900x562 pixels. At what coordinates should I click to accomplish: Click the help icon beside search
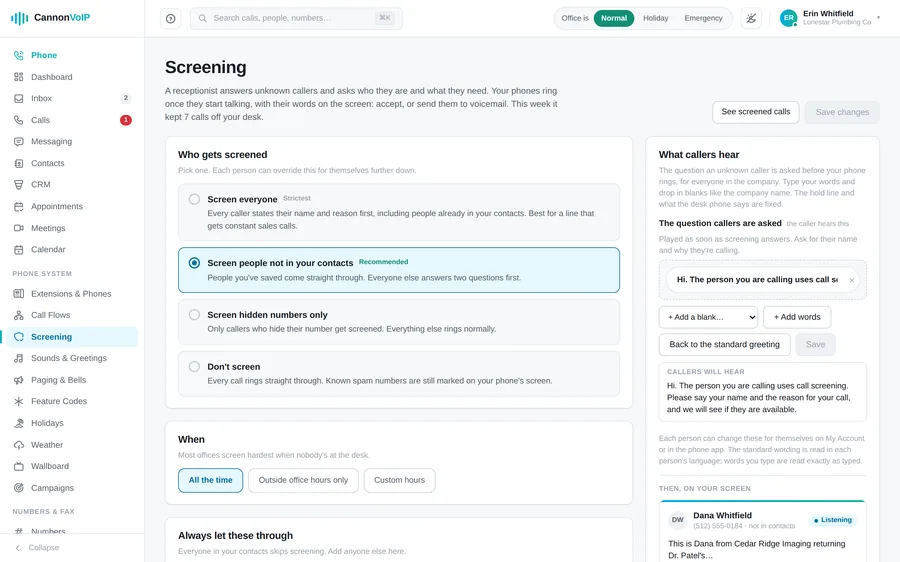[170, 18]
